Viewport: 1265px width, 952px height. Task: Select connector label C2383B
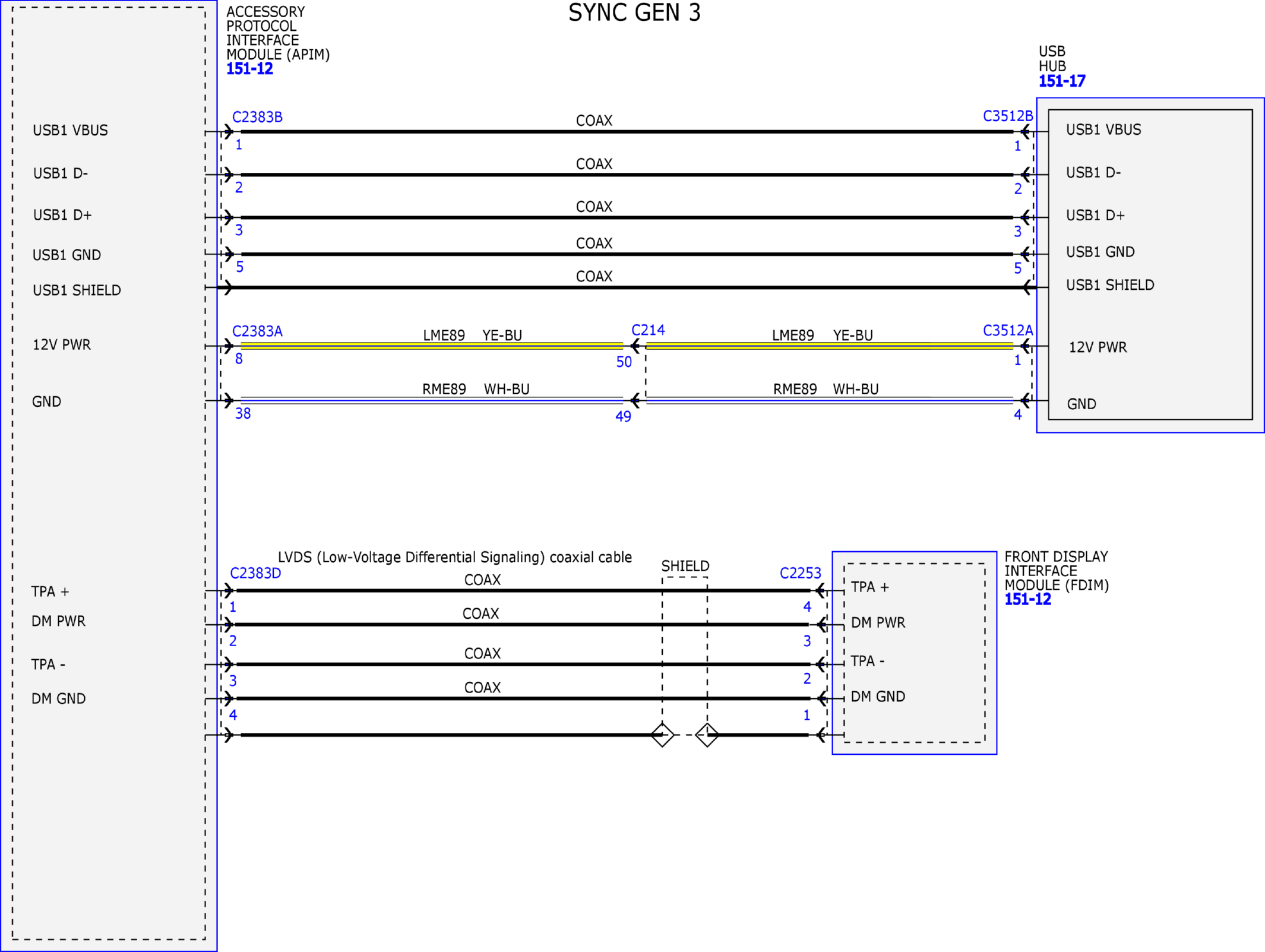pos(257,117)
